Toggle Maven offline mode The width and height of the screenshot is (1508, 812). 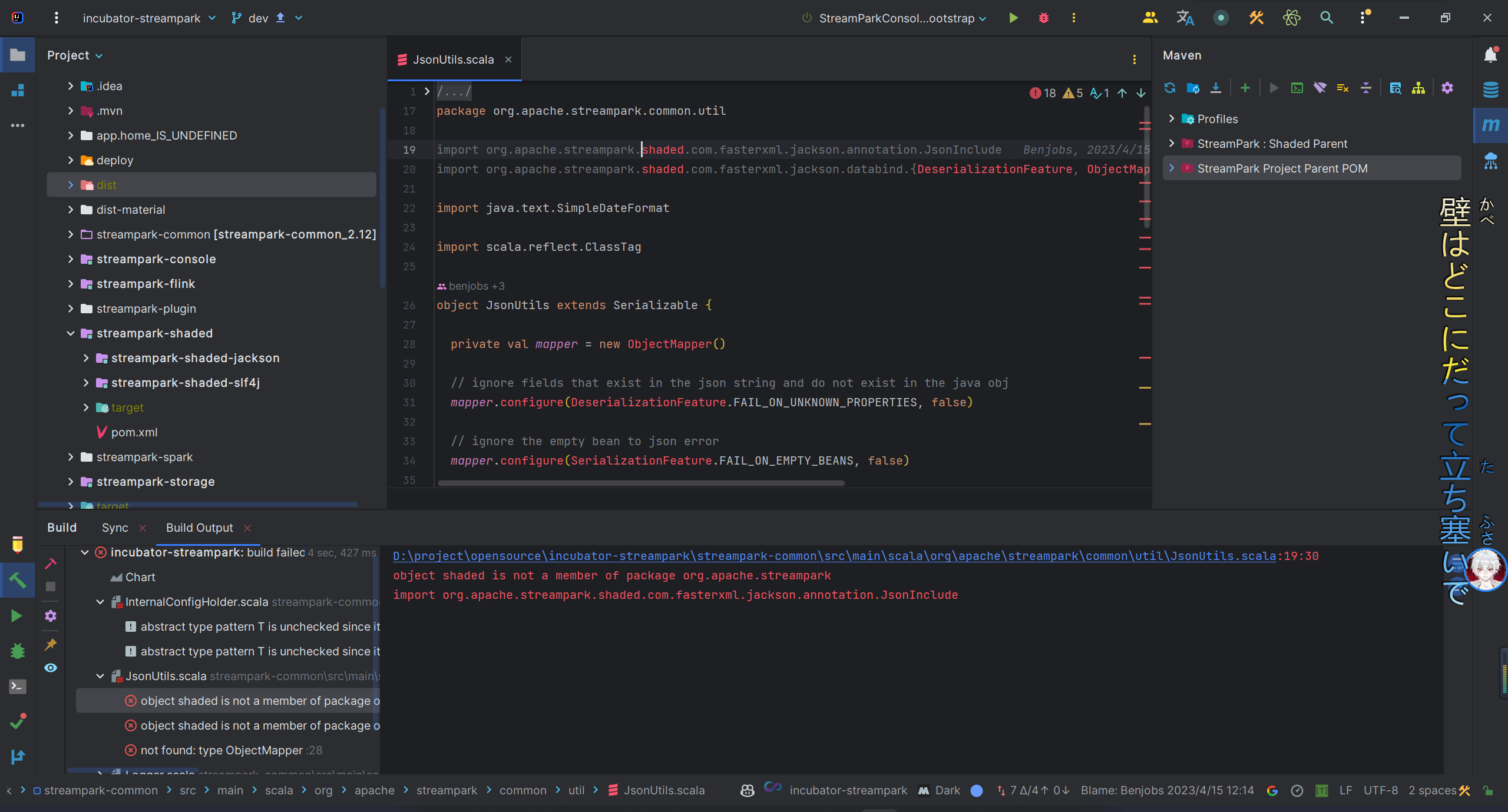pyautogui.click(x=1320, y=88)
